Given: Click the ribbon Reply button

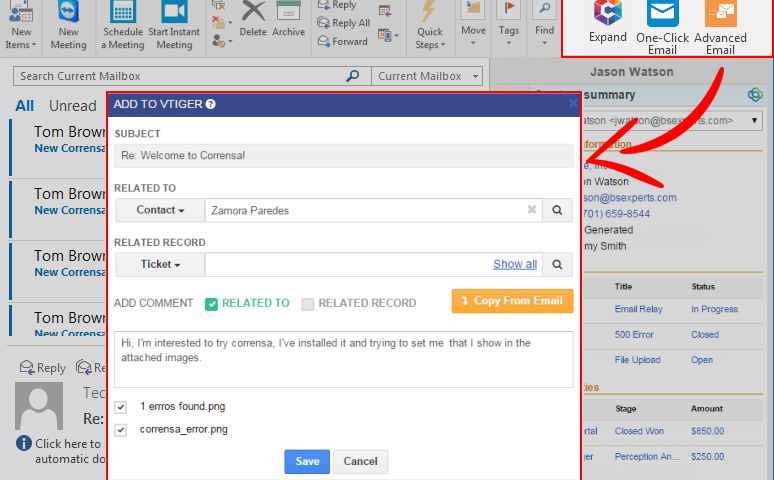Looking at the screenshot, I should [x=338, y=5].
